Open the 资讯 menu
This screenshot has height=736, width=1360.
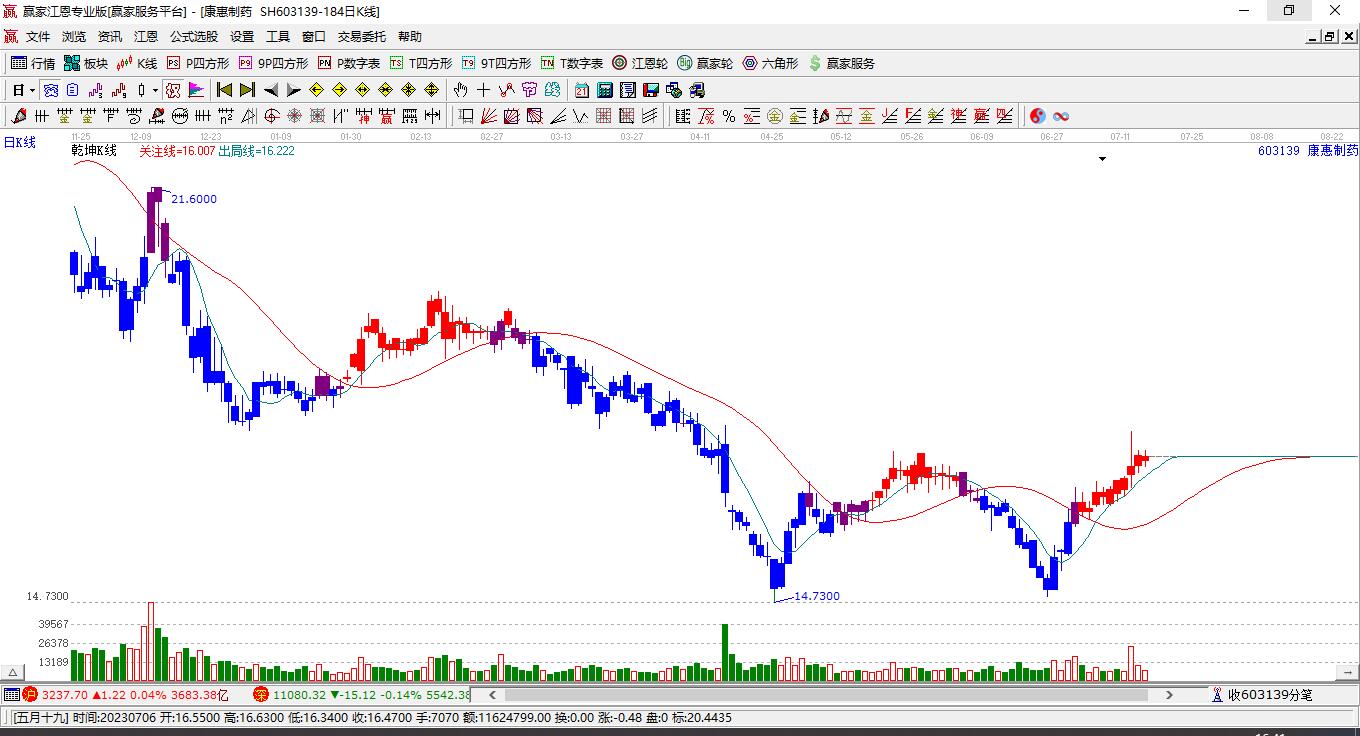(110, 37)
